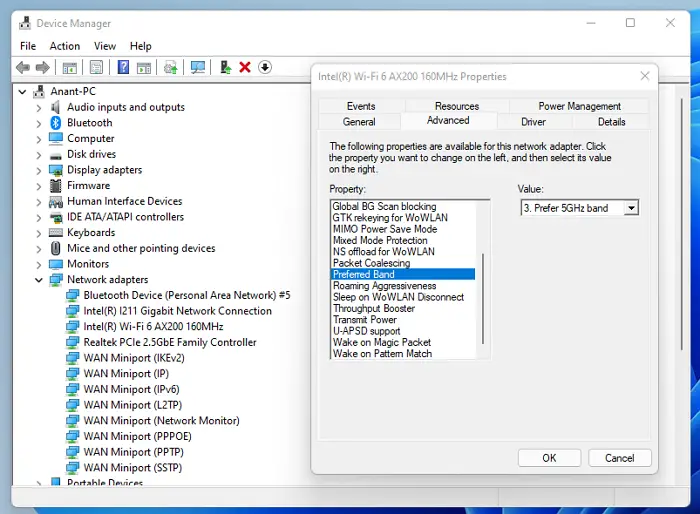Click the Back arrow toolbar icon
The height and width of the screenshot is (514, 700).
coord(23,68)
